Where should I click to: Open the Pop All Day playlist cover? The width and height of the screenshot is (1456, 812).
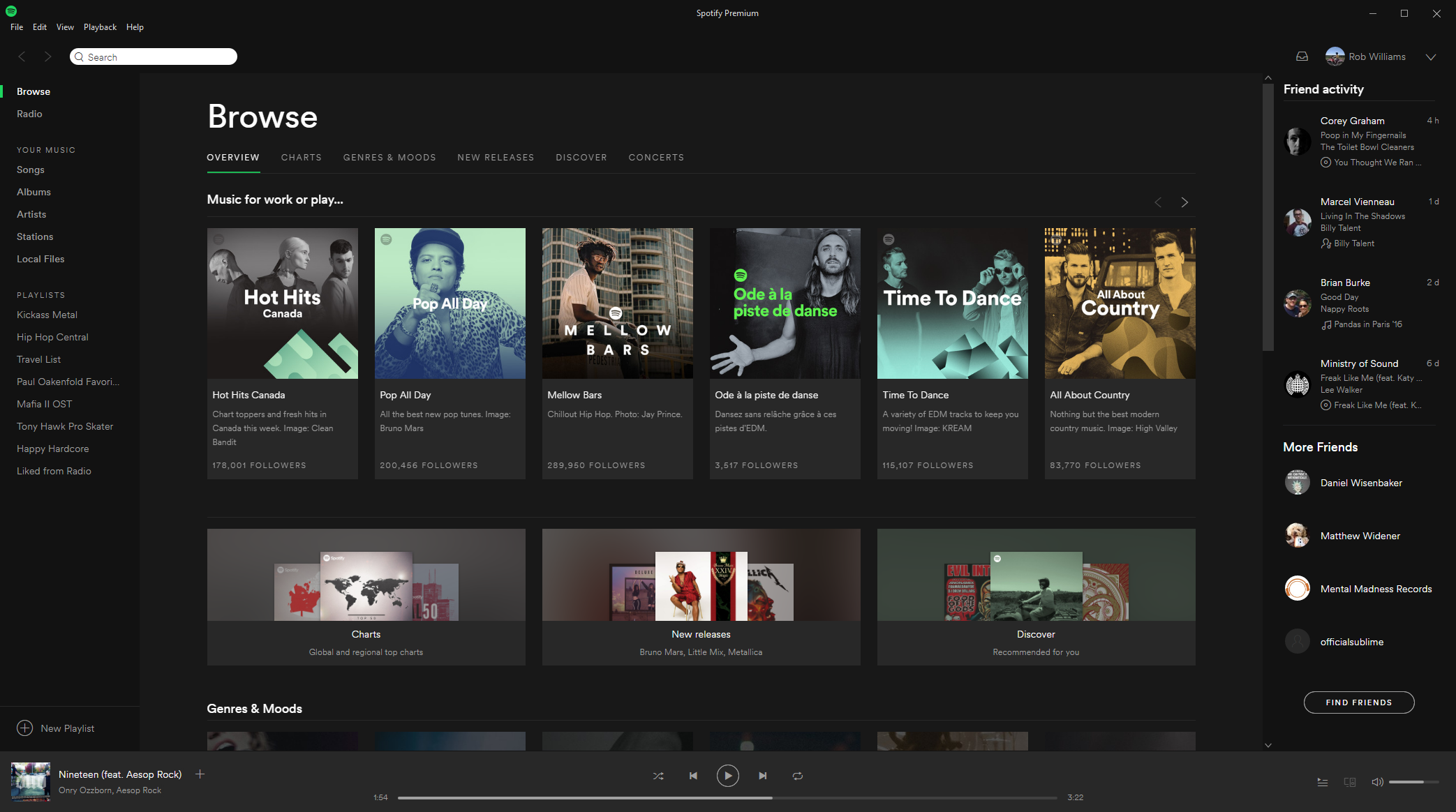450,303
